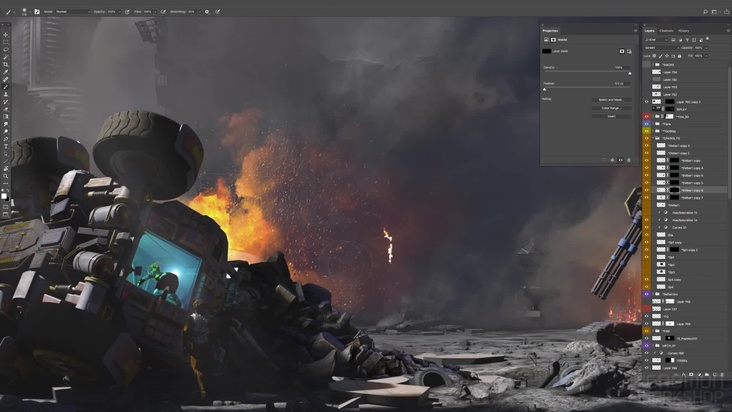This screenshot has height=412, width=732.
Task: Open layer blend mode dropdown showing Screen
Action: (x=662, y=48)
